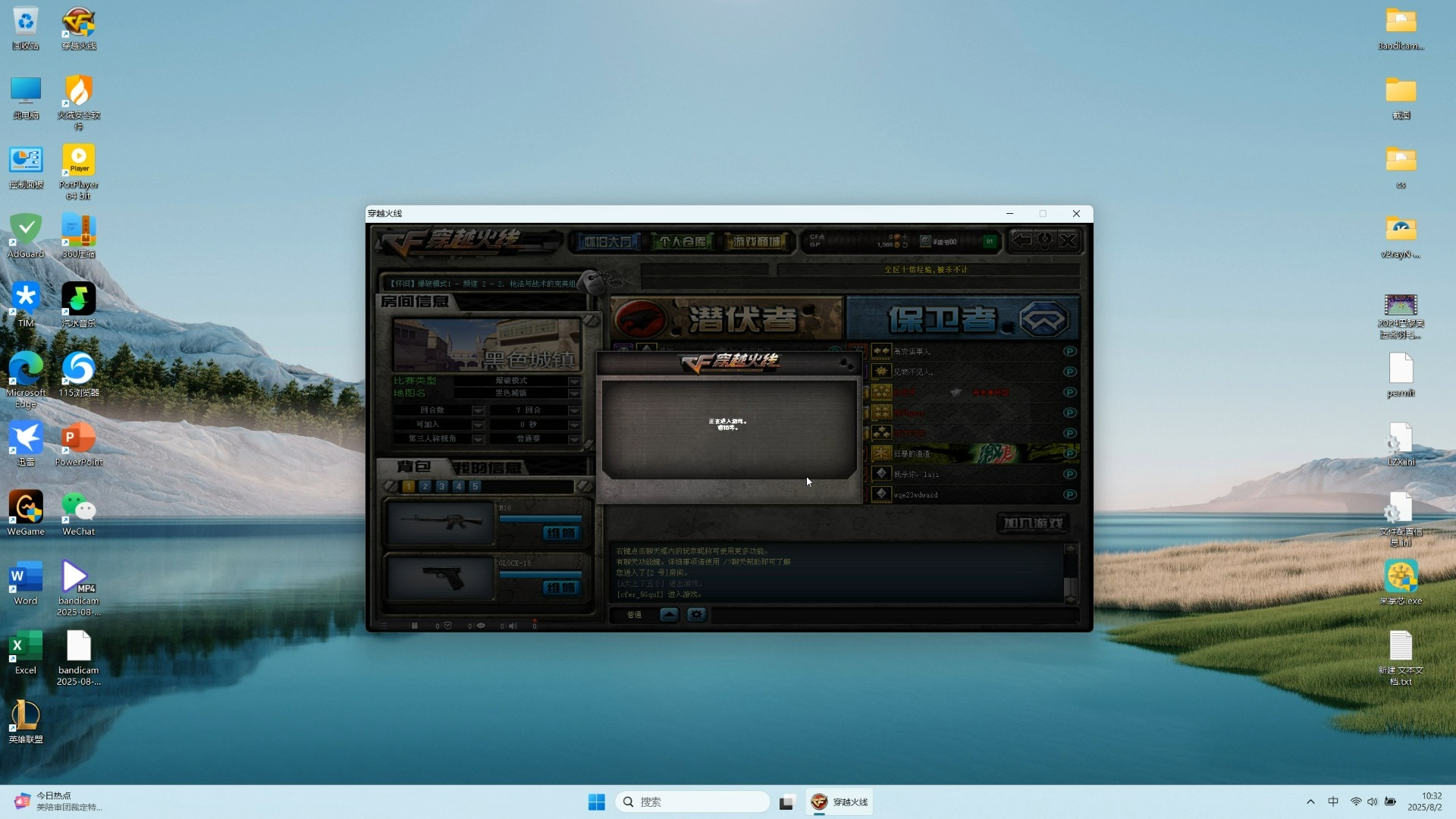Click the Task View icon on the taskbar
Image resolution: width=1456 pixels, height=819 pixels.
point(786,802)
